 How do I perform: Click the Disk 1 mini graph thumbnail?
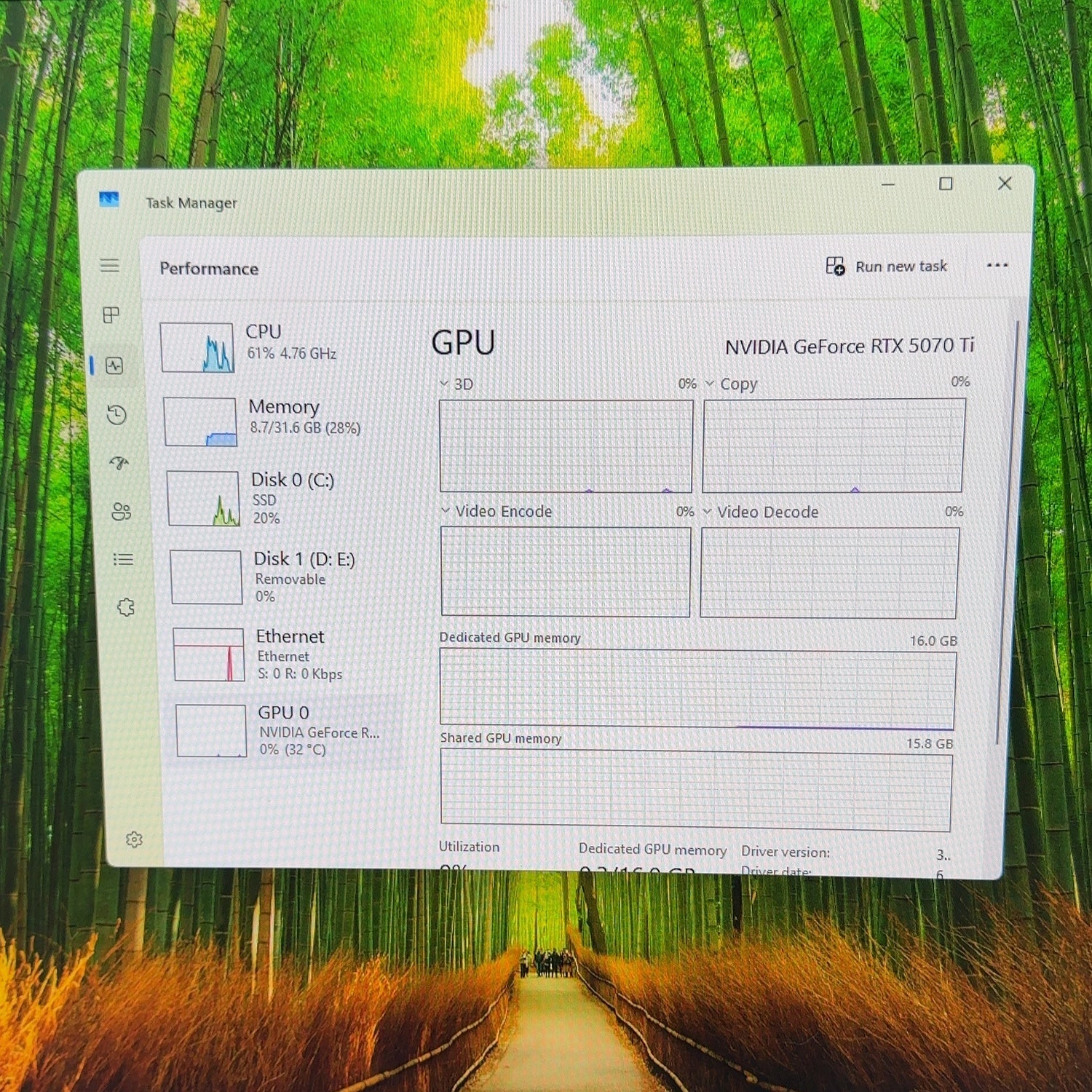206,577
